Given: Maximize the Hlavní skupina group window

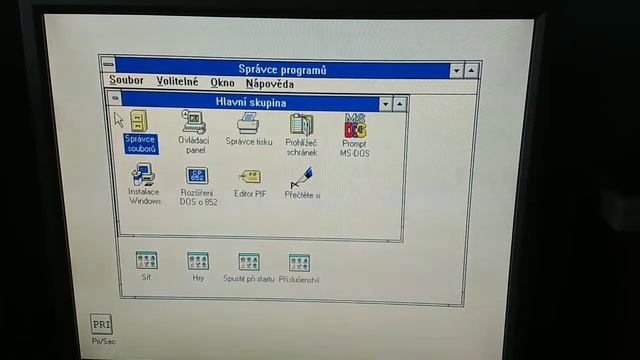Looking at the screenshot, I should coord(400,104).
